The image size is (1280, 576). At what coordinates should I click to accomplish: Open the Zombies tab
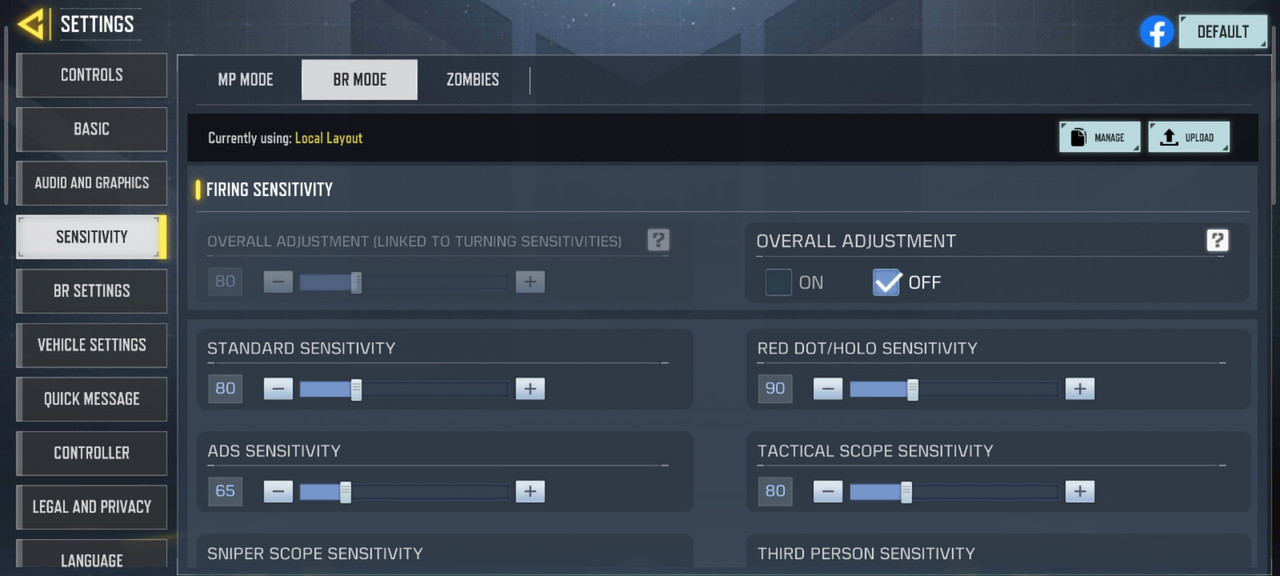click(473, 80)
